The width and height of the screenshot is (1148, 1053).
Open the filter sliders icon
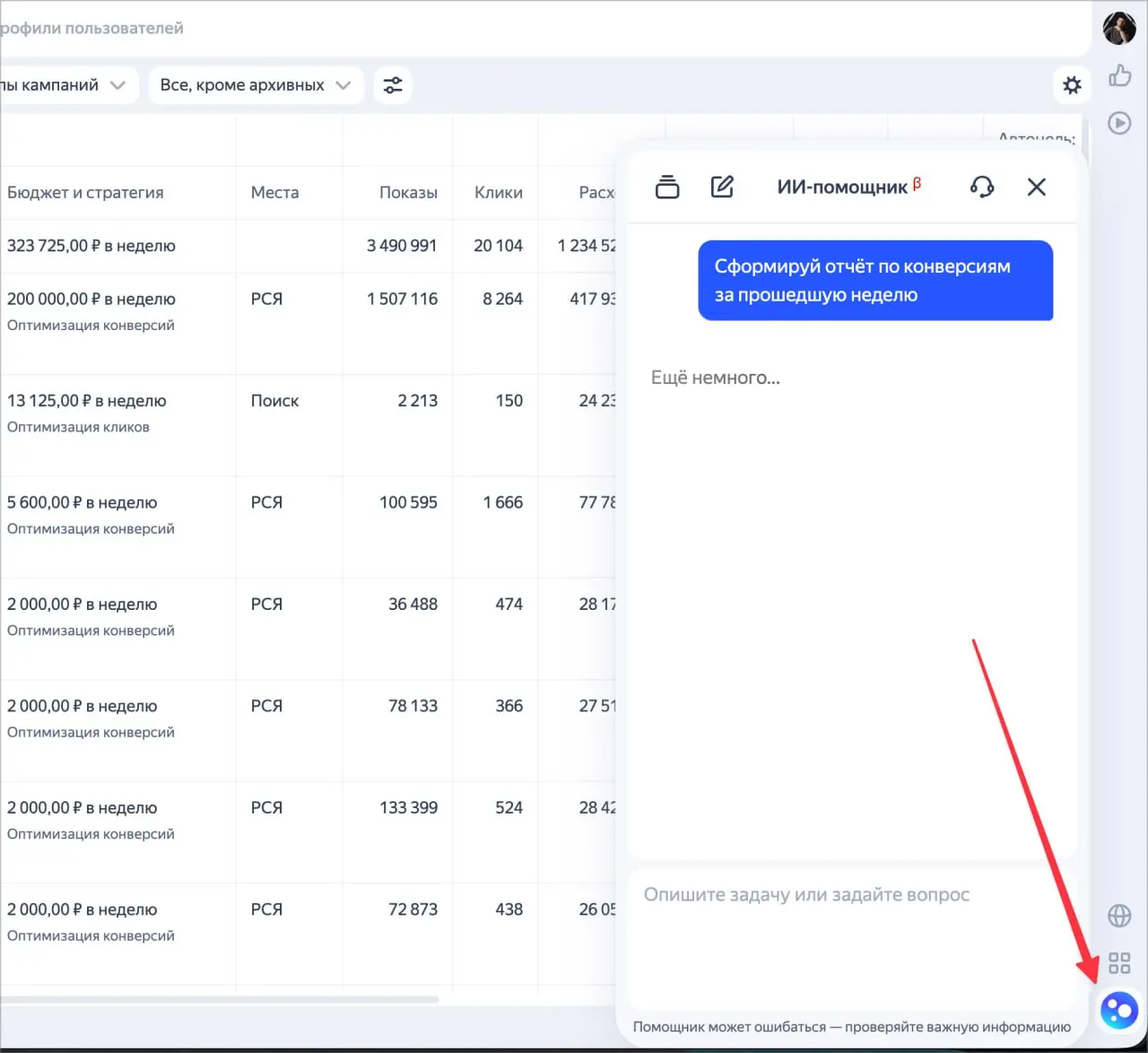(393, 85)
